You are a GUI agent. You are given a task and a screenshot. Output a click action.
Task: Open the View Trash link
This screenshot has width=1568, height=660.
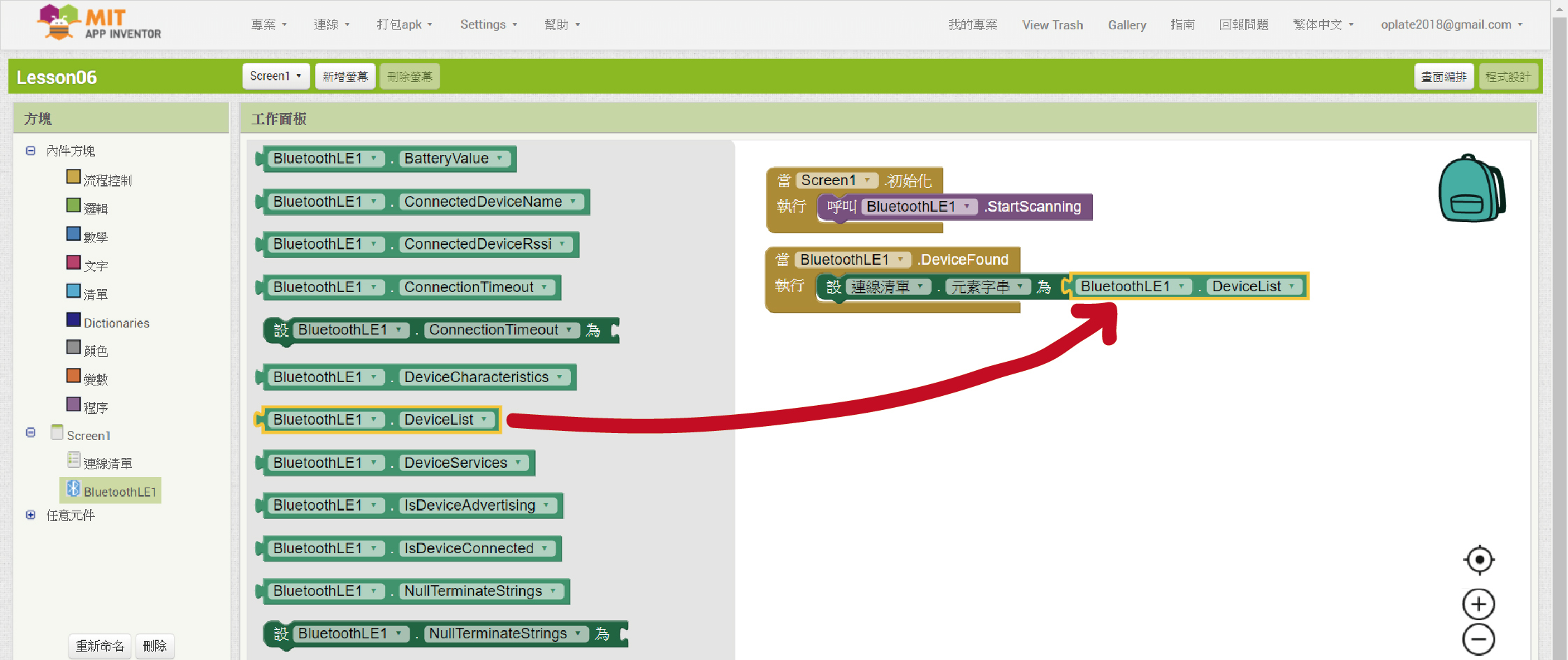click(x=1052, y=24)
